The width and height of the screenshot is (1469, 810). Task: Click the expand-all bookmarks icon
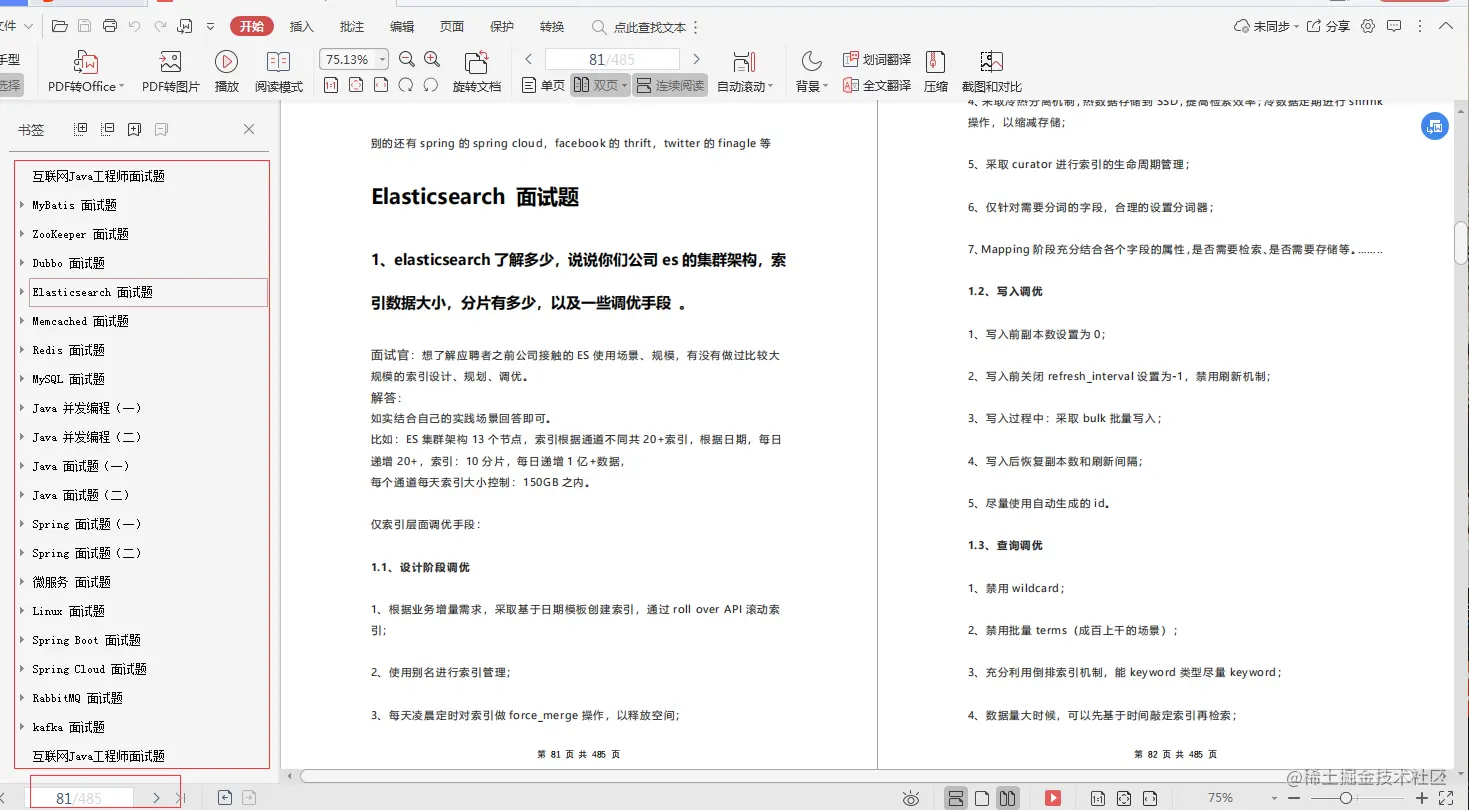pyautogui.click(x=82, y=129)
